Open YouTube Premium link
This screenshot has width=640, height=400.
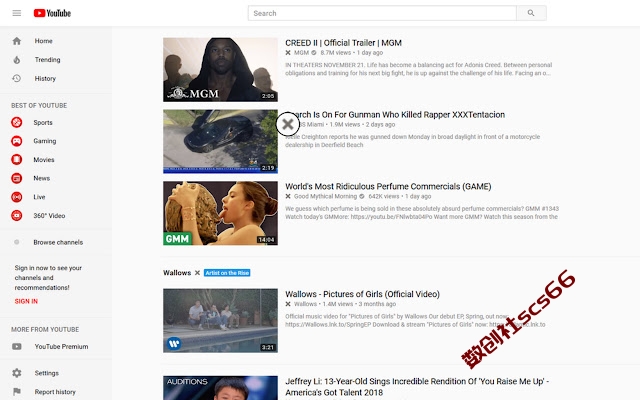point(61,347)
